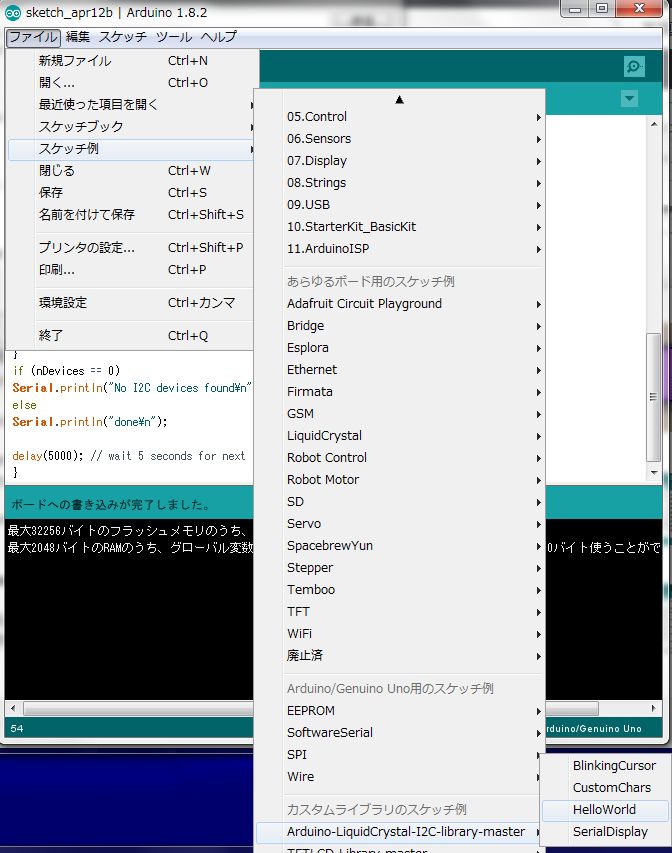
Task: Open the スケッチ menu
Action: click(x=123, y=37)
